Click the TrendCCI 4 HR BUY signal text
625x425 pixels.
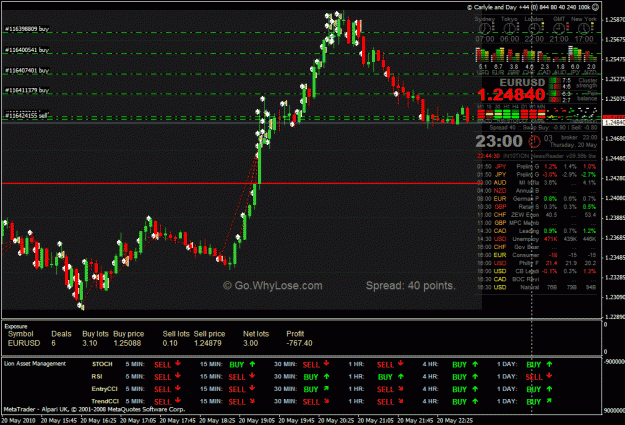click(459, 402)
